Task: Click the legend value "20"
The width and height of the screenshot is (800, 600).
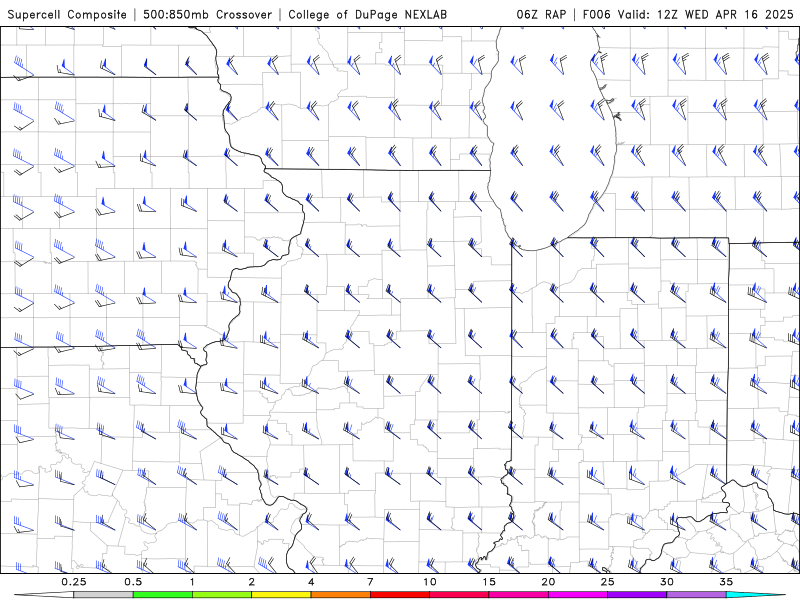Action: pyautogui.click(x=548, y=582)
